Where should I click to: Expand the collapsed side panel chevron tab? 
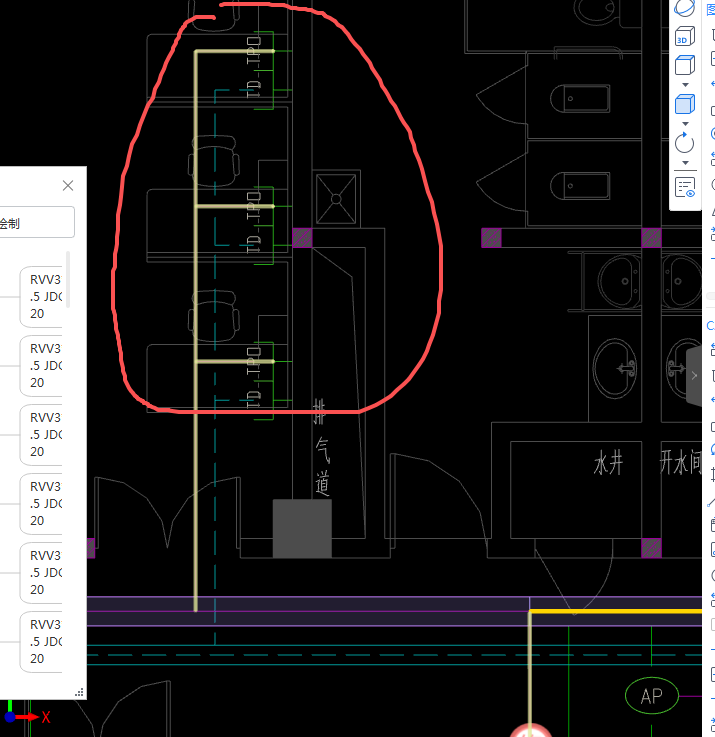click(694, 376)
